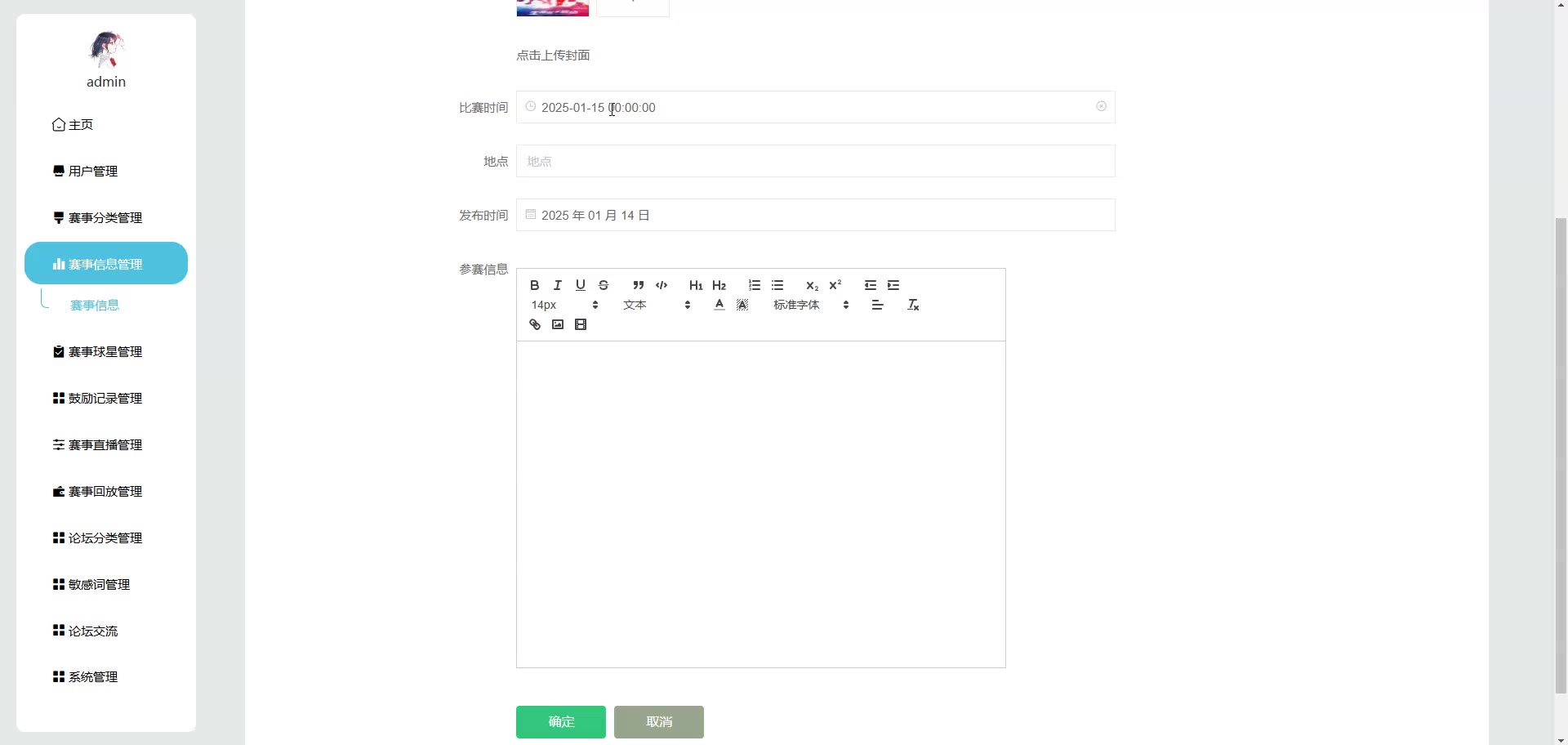This screenshot has height=745, width=1568.
Task: Click the 取消 button
Action: point(659,722)
